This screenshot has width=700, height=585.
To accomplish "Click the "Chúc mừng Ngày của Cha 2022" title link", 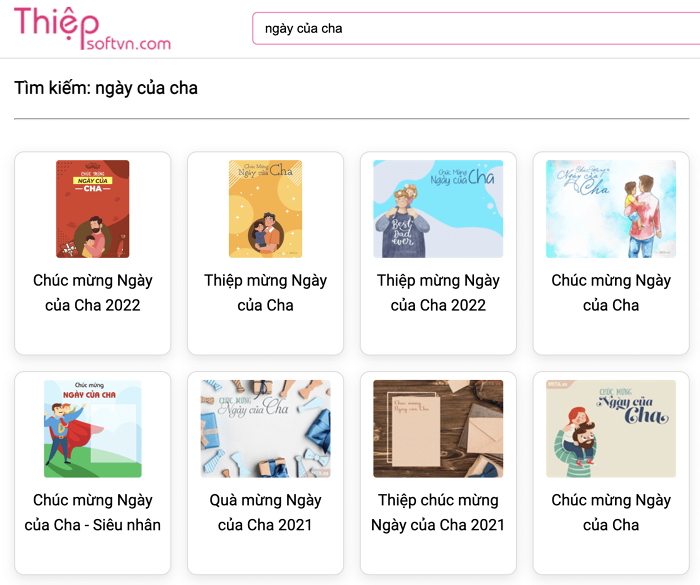I will pyautogui.click(x=92, y=292).
